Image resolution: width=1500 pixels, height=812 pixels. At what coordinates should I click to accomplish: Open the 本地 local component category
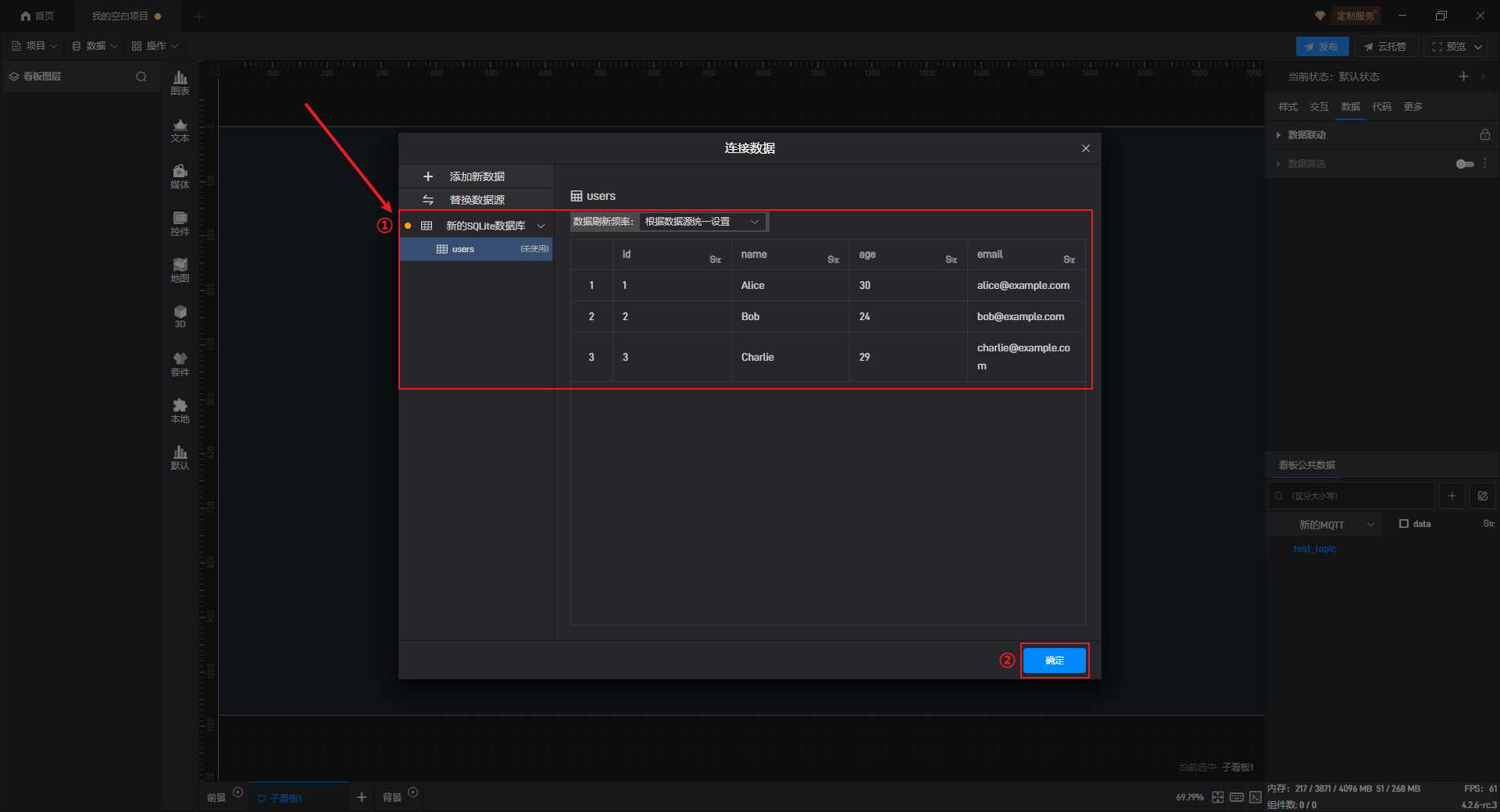tap(180, 411)
